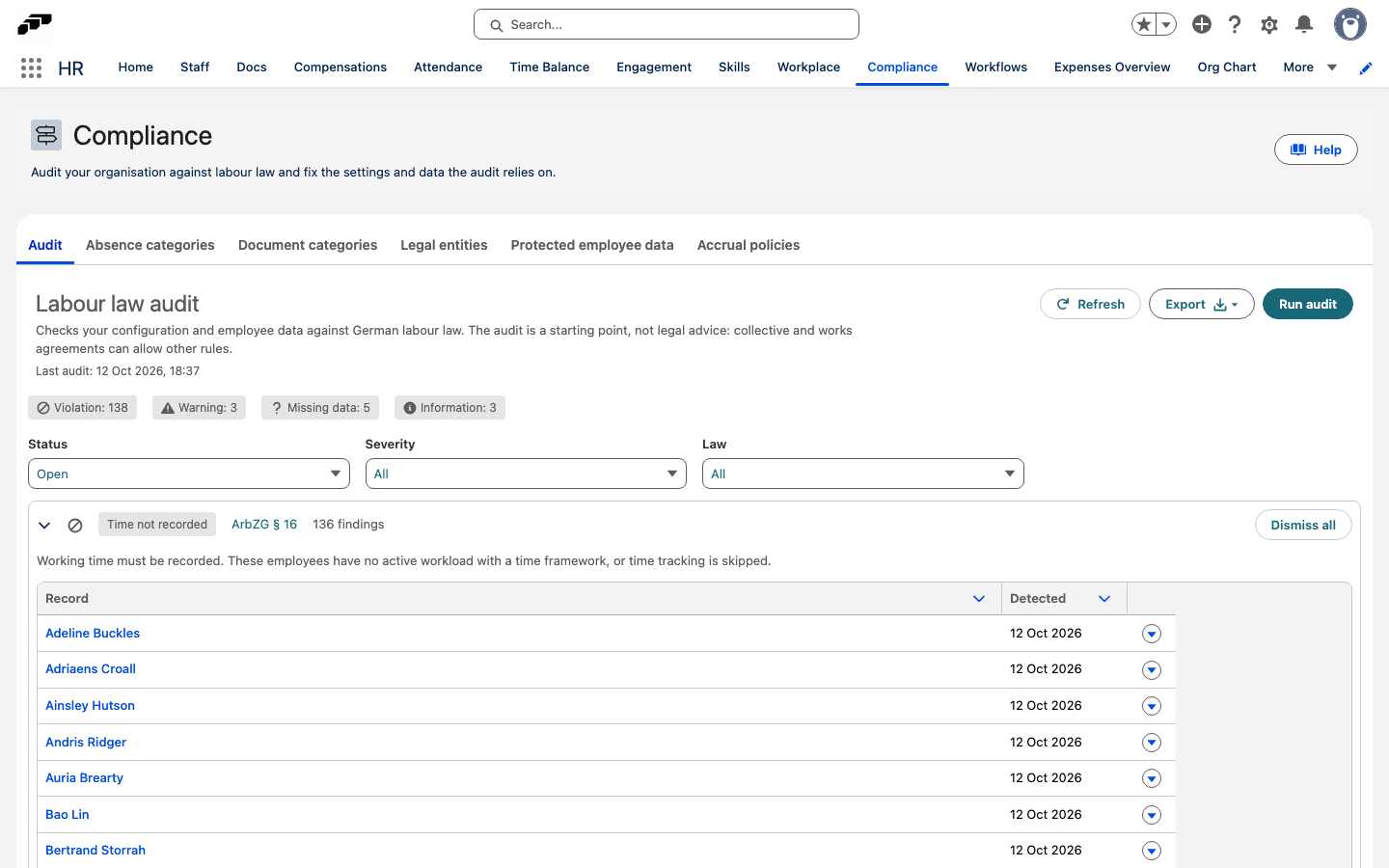The width and height of the screenshot is (1389, 868).
Task: Click Dismiss all findings
Action: [x=1303, y=525]
